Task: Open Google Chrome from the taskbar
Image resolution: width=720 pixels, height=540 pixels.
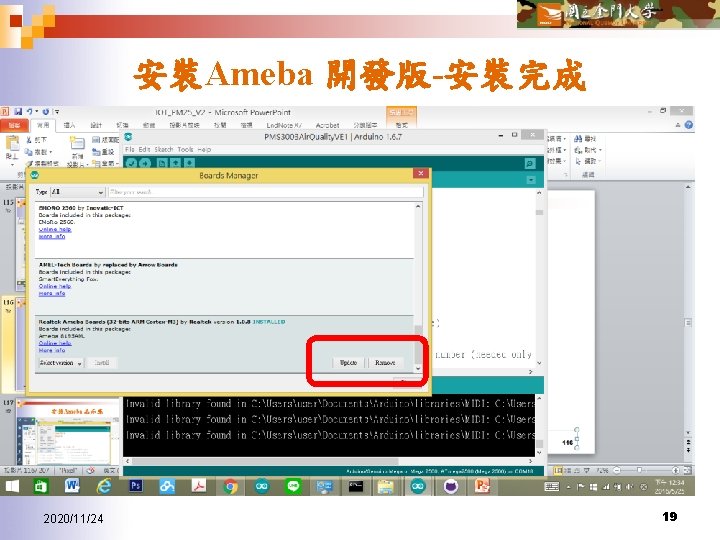Action: pyautogui.click(x=231, y=486)
